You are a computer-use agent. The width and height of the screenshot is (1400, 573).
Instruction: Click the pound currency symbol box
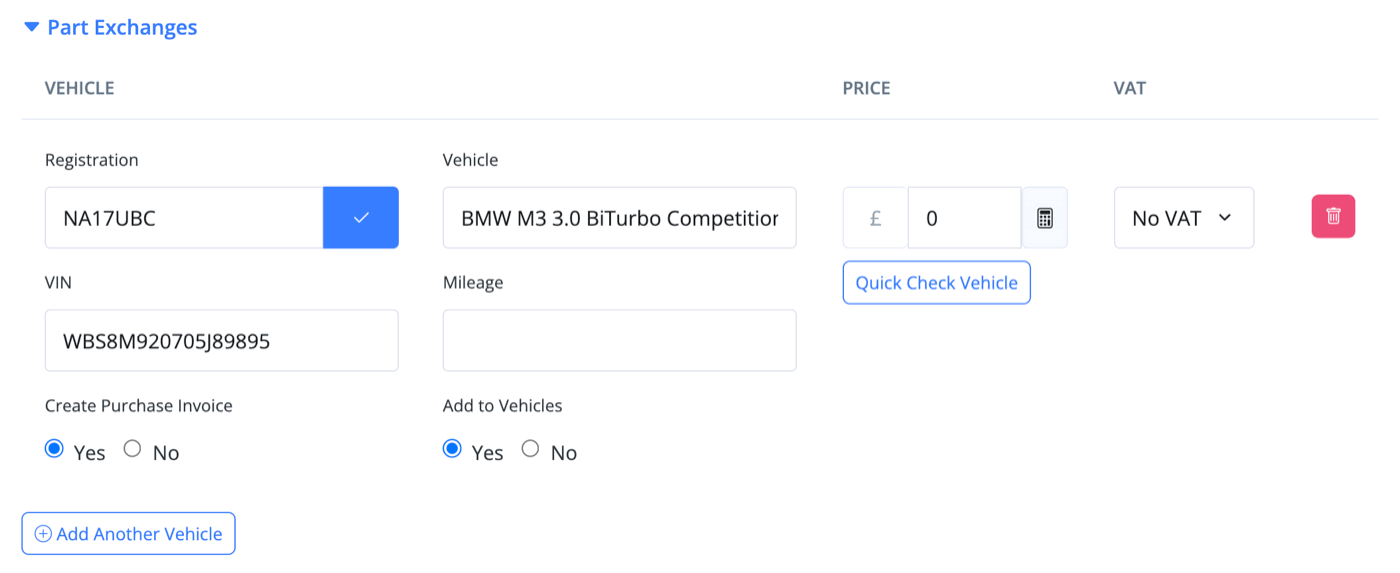pyautogui.click(x=875, y=217)
